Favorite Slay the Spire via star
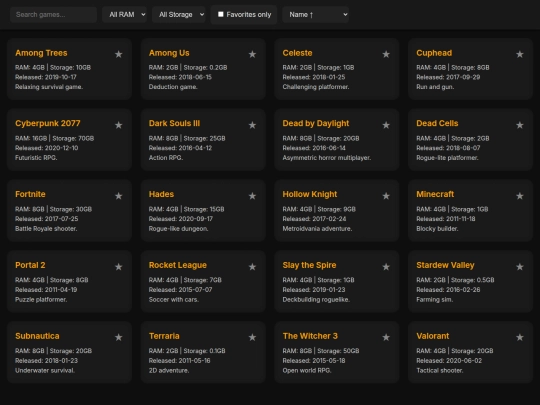Viewport: 540px width, 405px height. point(386,267)
